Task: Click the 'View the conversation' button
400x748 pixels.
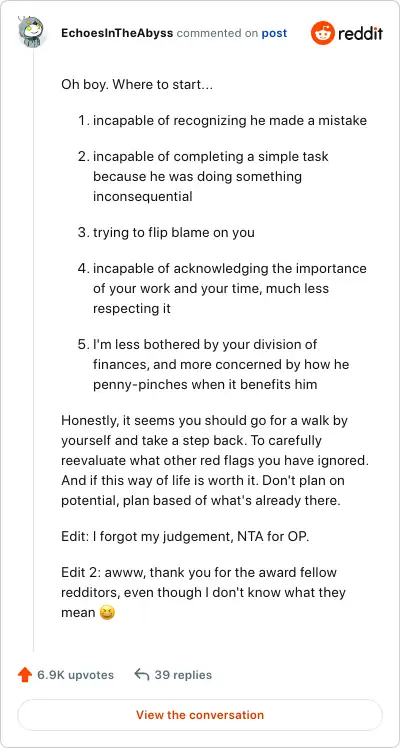Action: [x=200, y=715]
